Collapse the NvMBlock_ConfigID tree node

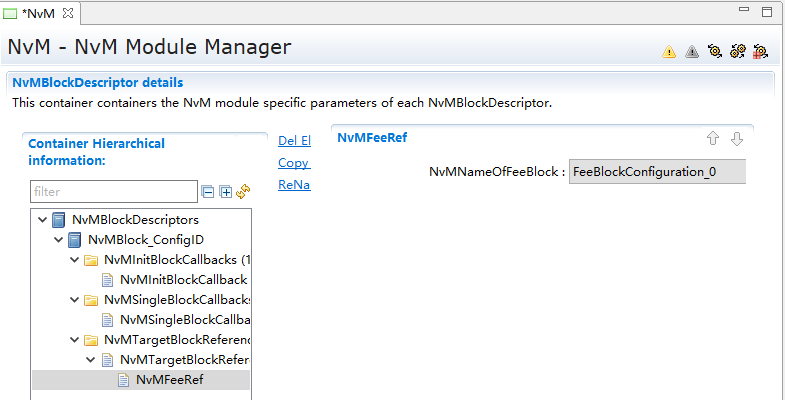[59, 240]
